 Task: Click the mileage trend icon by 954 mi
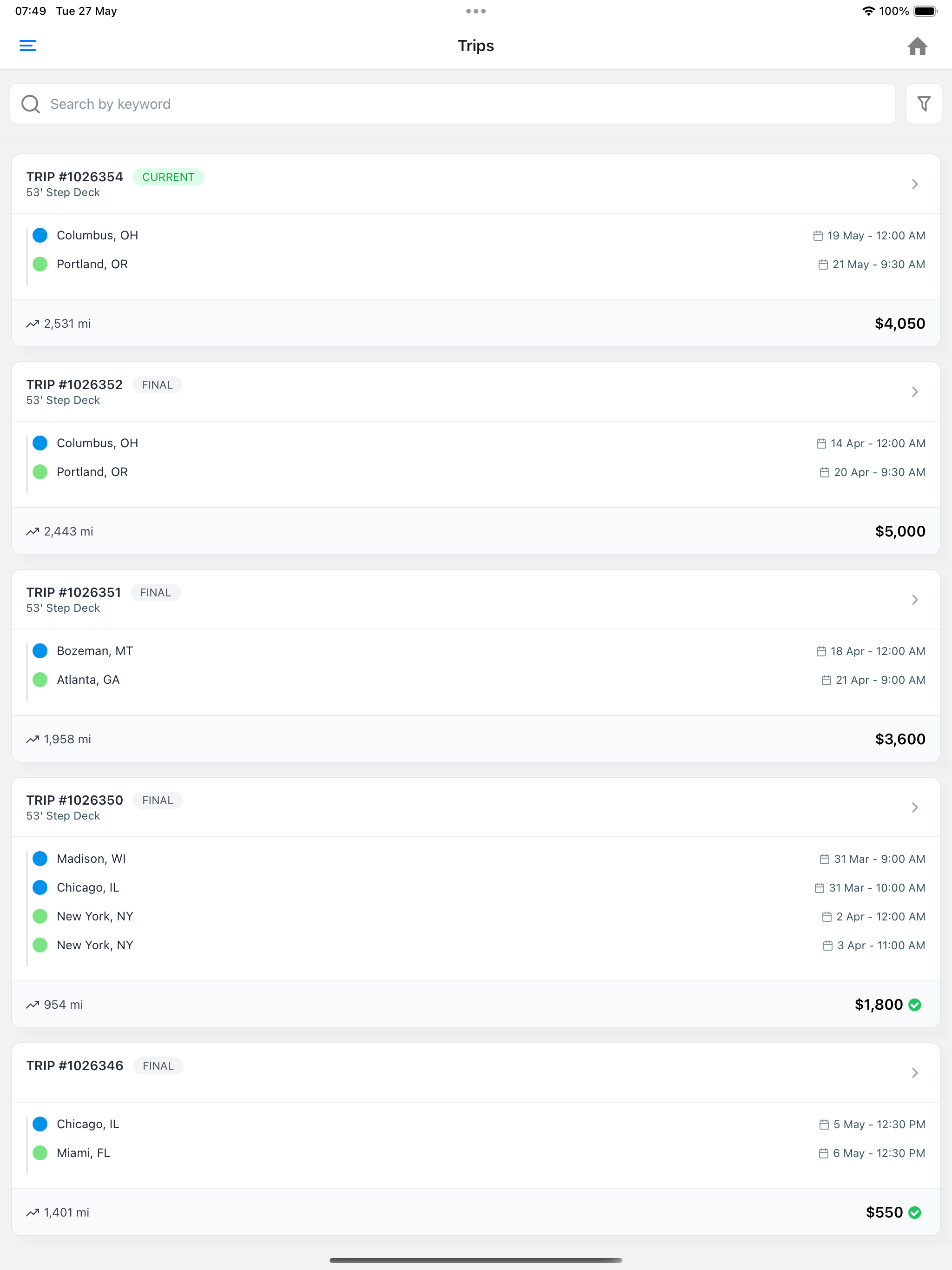pyautogui.click(x=33, y=1005)
